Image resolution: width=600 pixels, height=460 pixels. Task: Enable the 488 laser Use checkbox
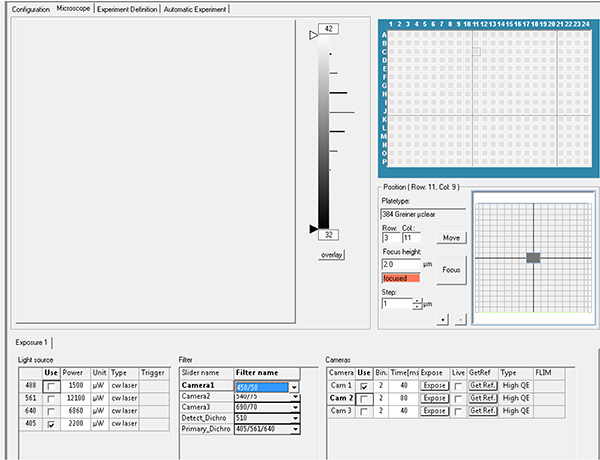tap(51, 385)
